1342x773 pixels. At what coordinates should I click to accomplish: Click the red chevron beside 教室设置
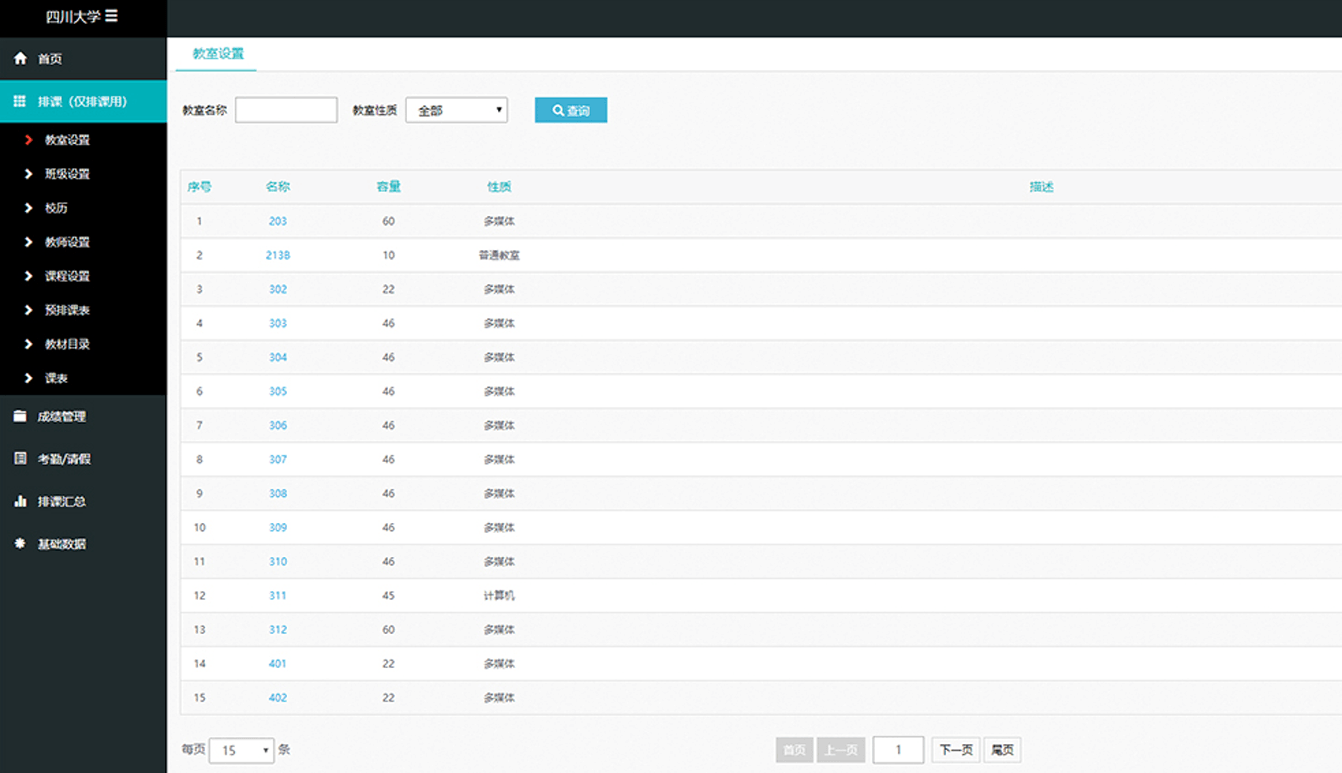pos(29,140)
